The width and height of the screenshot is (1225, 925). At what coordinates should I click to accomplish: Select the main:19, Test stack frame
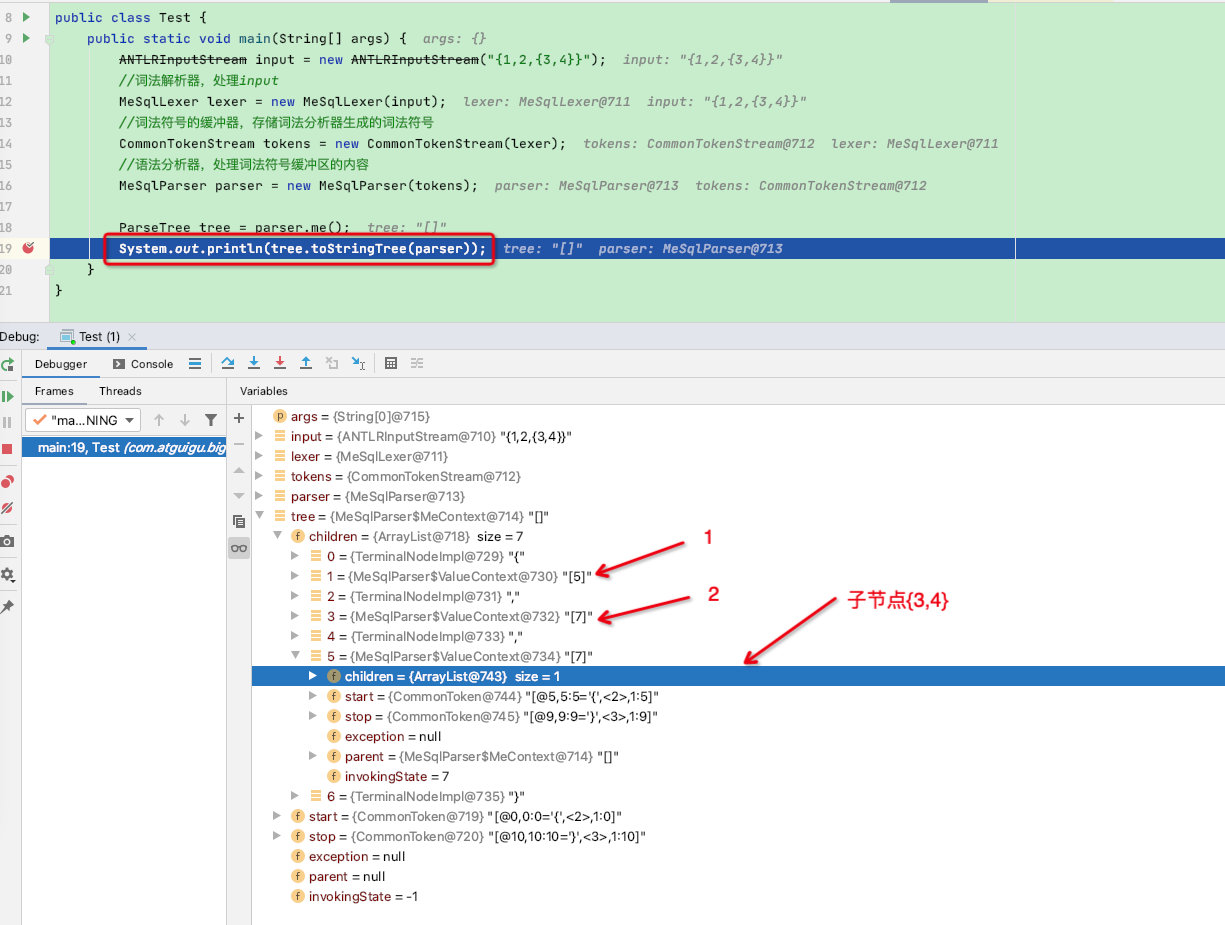pos(123,447)
